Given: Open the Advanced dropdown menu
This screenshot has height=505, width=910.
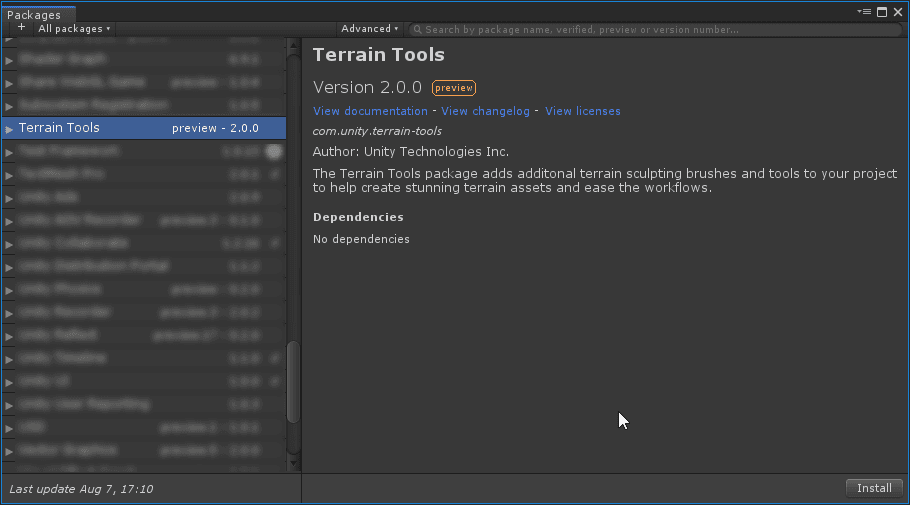Looking at the screenshot, I should click(370, 28).
